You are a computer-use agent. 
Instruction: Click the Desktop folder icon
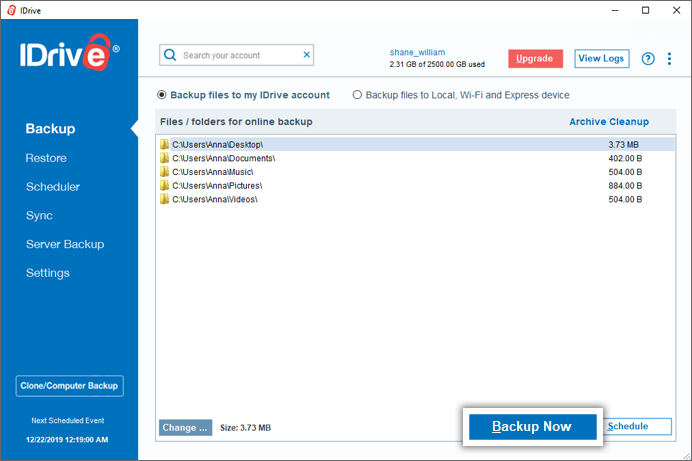tap(165, 144)
